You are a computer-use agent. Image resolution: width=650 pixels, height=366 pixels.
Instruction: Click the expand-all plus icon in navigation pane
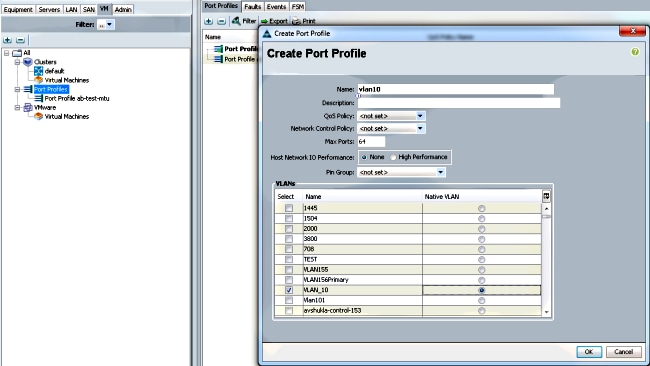click(x=7, y=40)
